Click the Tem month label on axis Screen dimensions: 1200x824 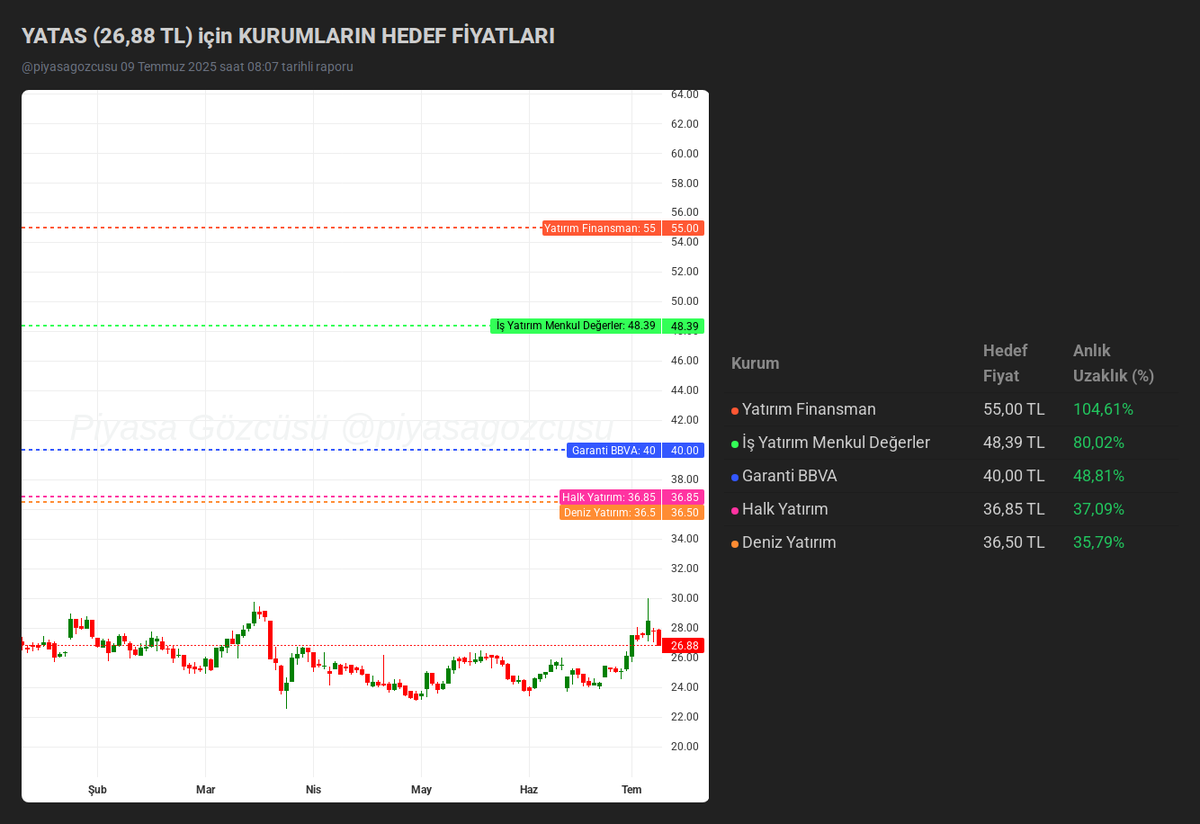(631, 790)
